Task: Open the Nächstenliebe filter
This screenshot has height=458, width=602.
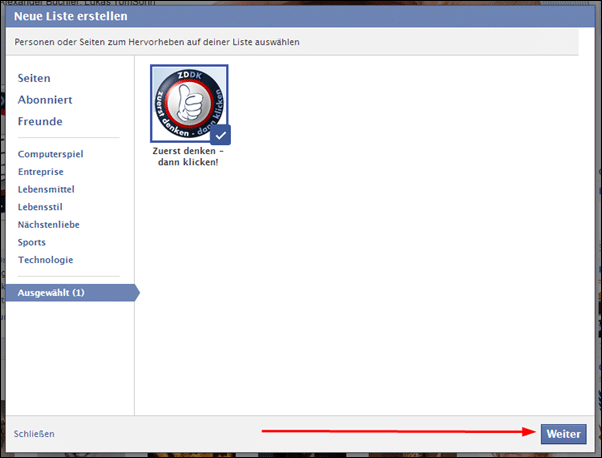Action: click(x=49, y=225)
